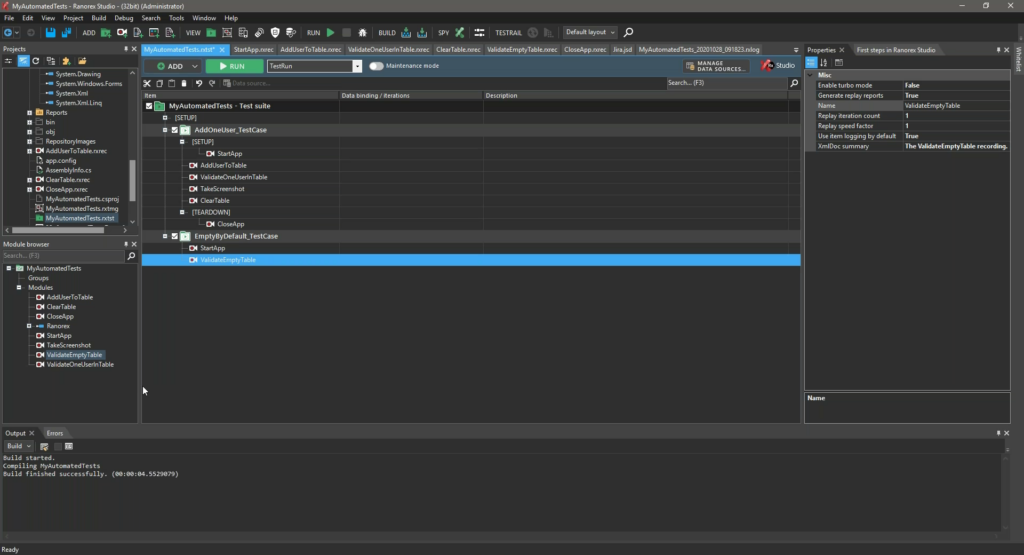The image size is (1024, 555).
Task: Click the Module browser search magnifier
Action: [131, 256]
